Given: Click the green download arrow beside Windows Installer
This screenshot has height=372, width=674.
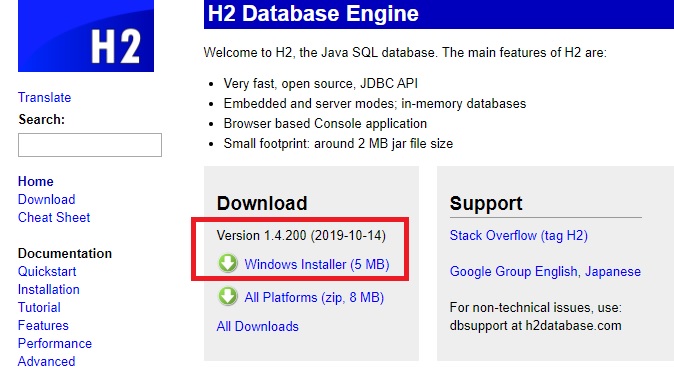Looking at the screenshot, I should point(228,263).
